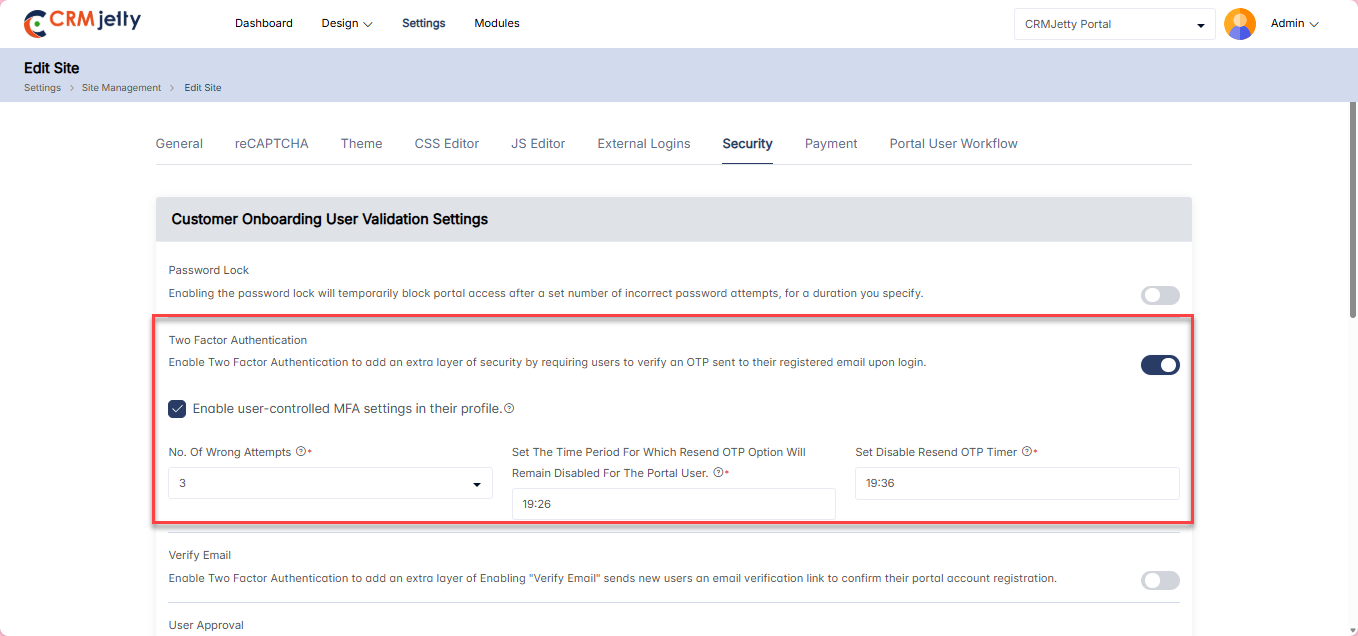The width and height of the screenshot is (1358, 636).
Task: Go to Site Management breadcrumb link
Action: pyautogui.click(x=121, y=88)
